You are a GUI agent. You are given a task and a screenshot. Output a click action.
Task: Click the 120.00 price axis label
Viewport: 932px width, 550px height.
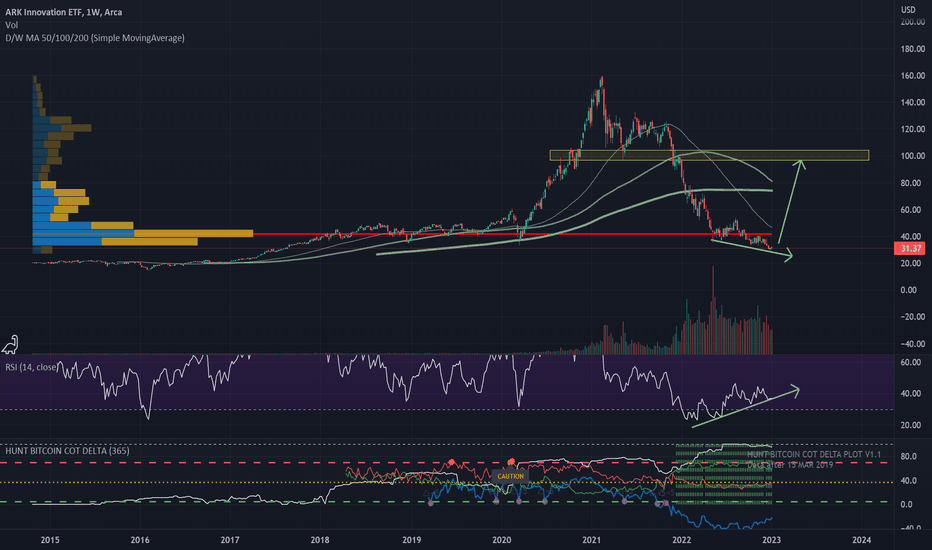[x=912, y=129]
